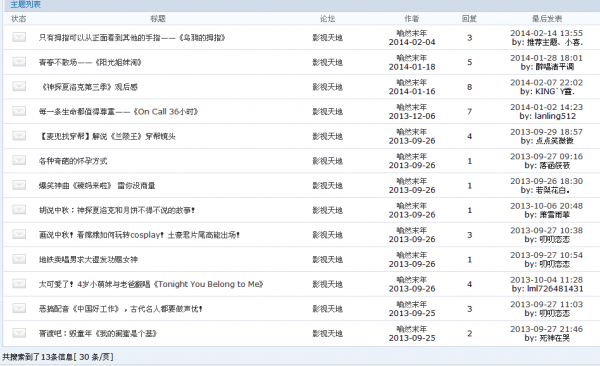The height and width of the screenshot is (366, 600).
Task: Open the 《我的闺蜜是个基》 thread
Action: tap(98, 333)
